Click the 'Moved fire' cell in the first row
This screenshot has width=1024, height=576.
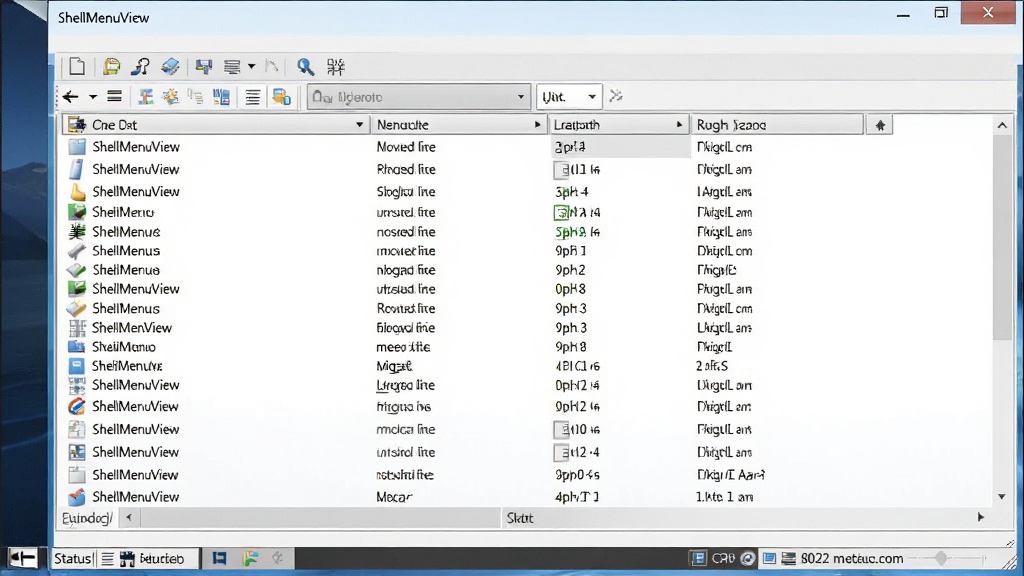(x=406, y=147)
